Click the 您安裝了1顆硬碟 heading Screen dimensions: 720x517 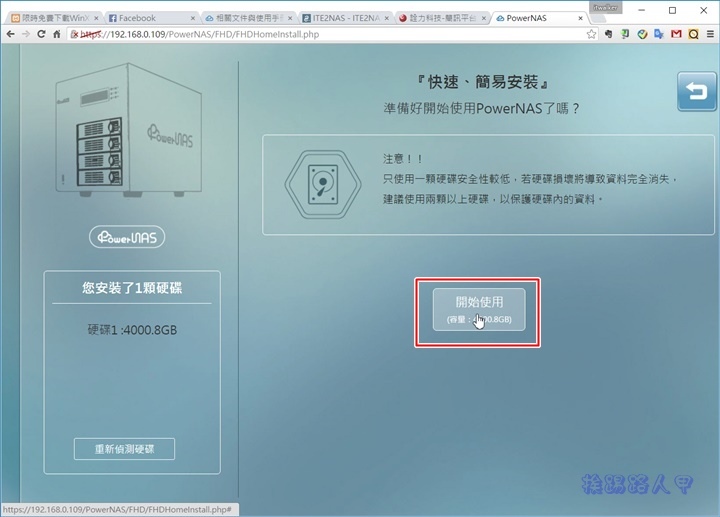coord(132,288)
